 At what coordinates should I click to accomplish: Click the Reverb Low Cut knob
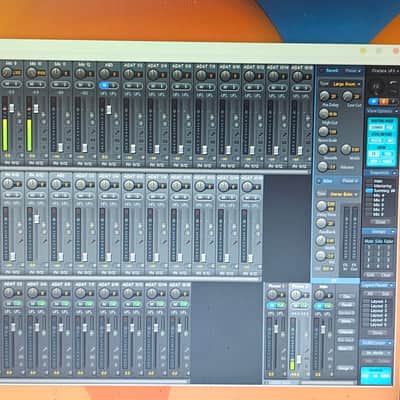pyautogui.click(x=347, y=96)
